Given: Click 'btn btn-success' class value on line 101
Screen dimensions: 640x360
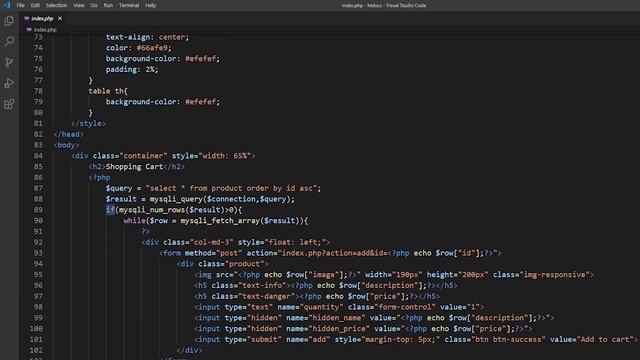Looking at the screenshot, I should click(508, 340).
